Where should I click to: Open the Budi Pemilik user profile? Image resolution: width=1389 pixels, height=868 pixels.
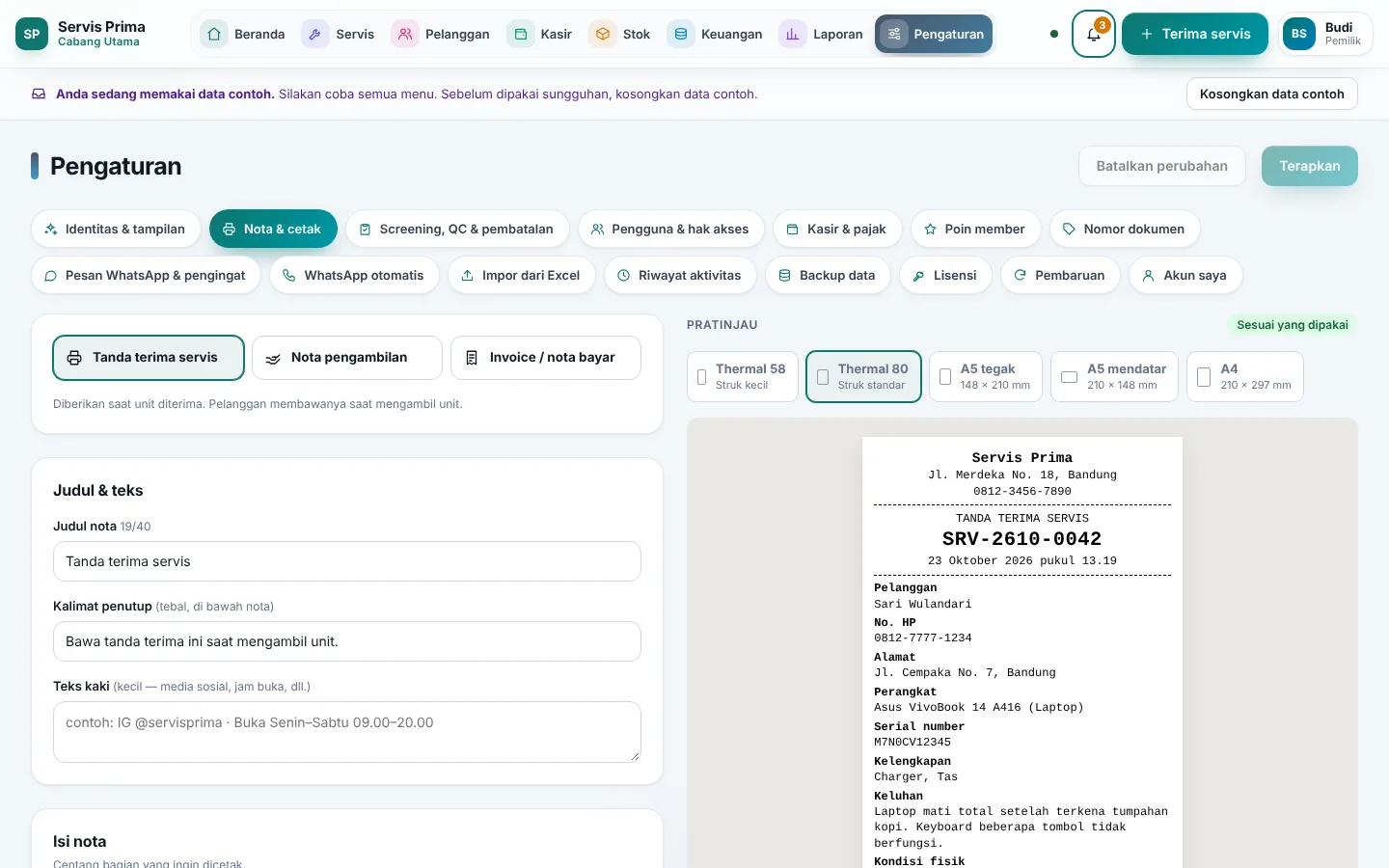click(x=1325, y=34)
